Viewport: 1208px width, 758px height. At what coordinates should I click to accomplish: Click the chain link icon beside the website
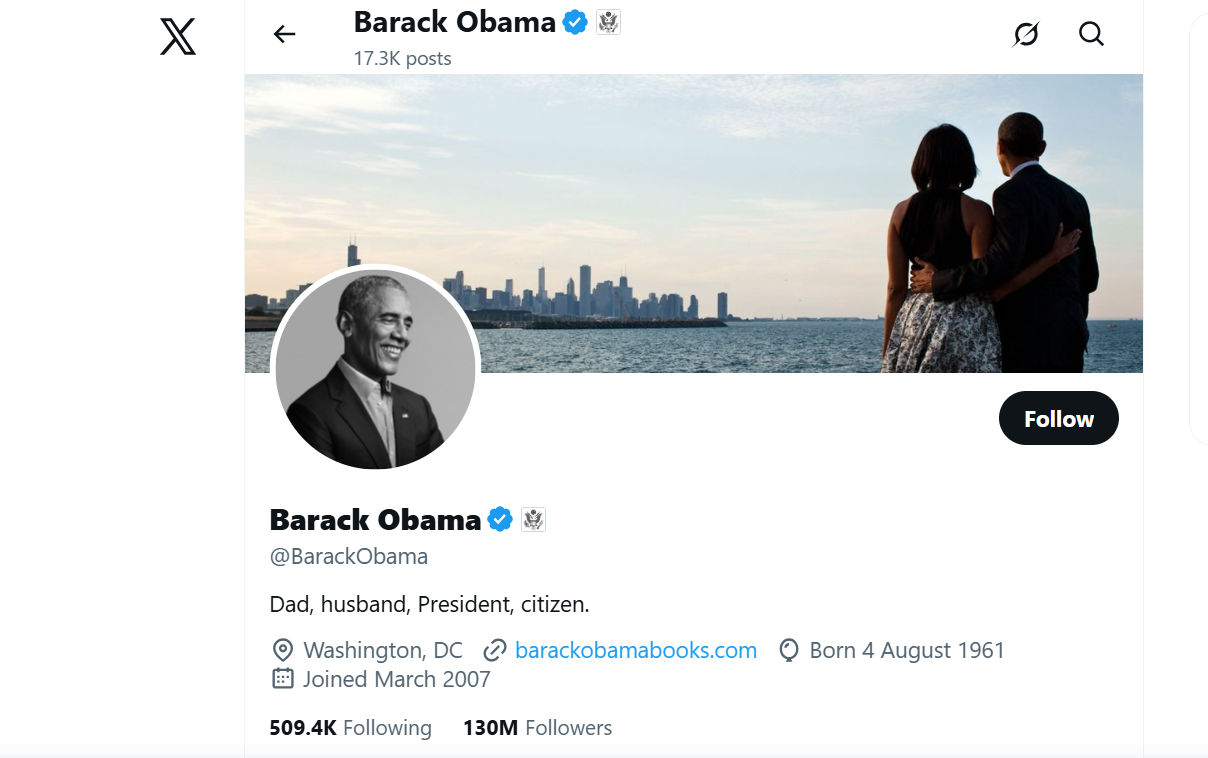(x=495, y=650)
